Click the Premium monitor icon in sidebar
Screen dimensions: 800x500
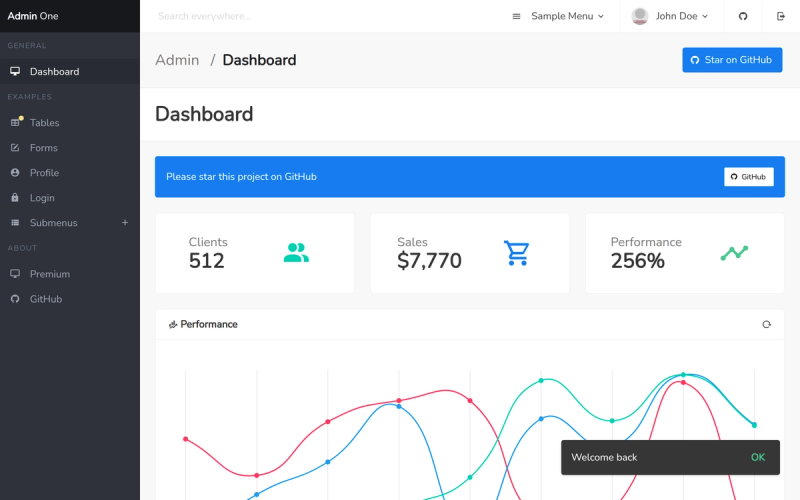[15, 274]
